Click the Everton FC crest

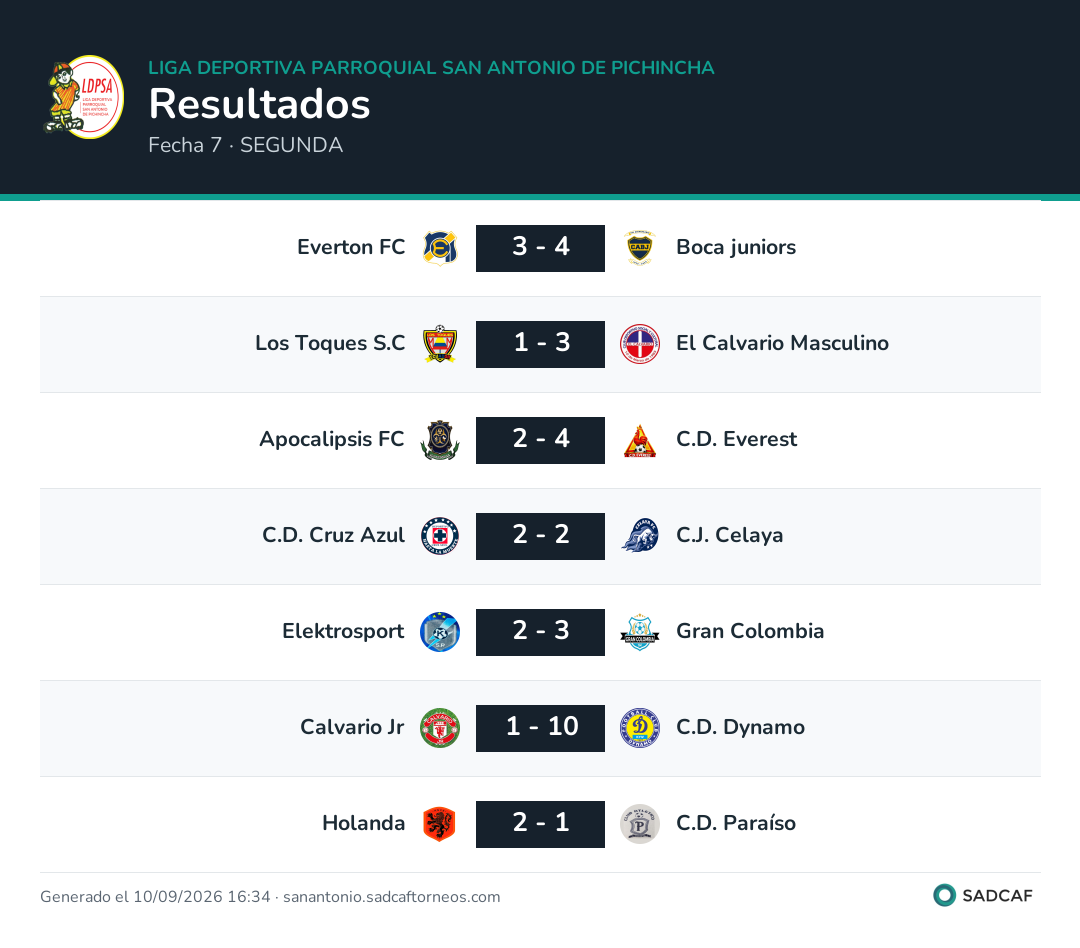click(x=440, y=248)
